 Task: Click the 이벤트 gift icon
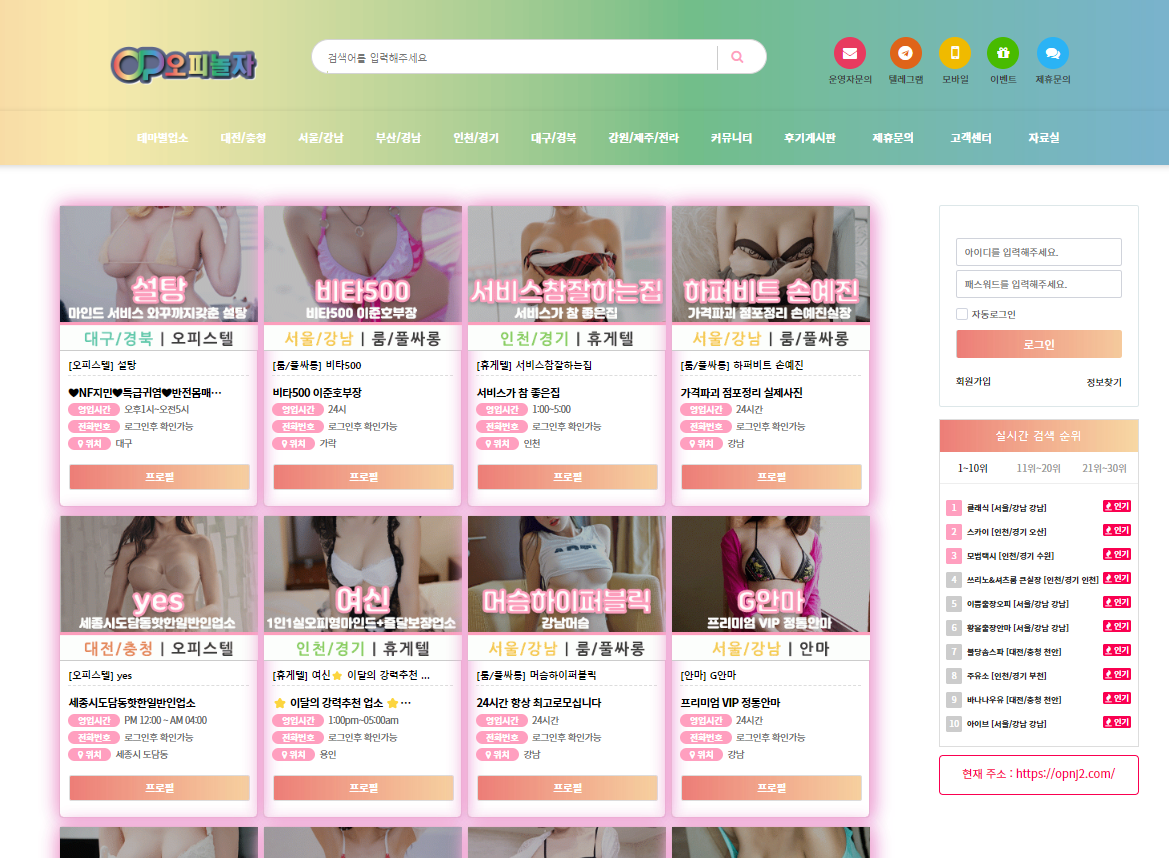(1002, 53)
